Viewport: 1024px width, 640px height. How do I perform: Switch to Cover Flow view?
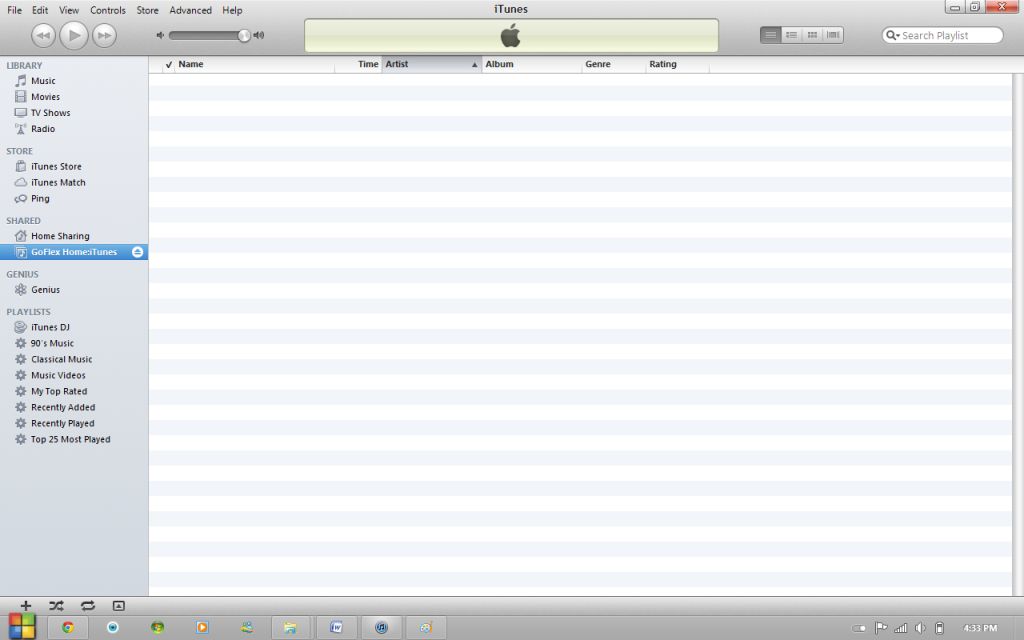[x=833, y=35]
